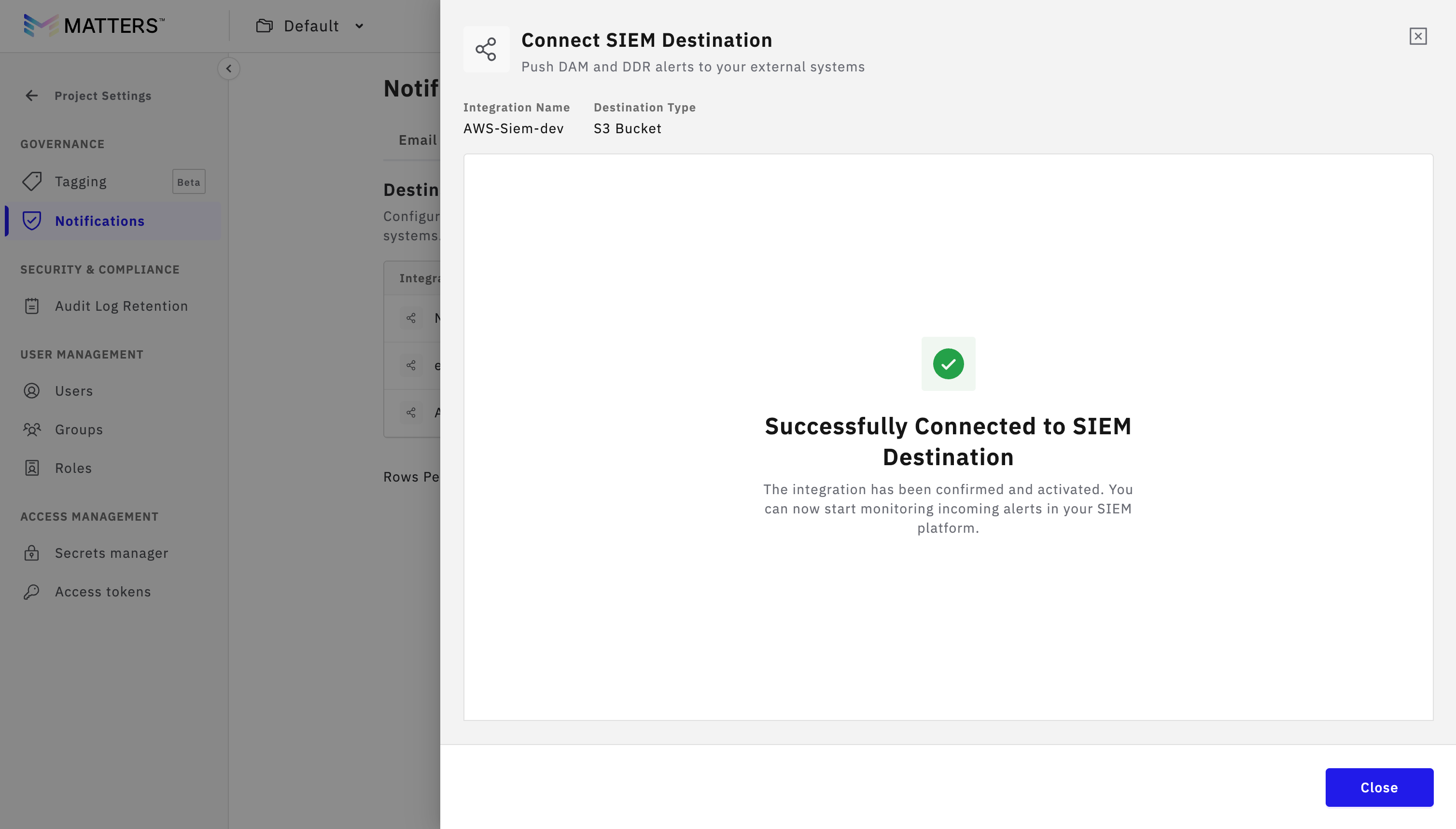Screen dimensions: 1456x829
Task: Dismiss dialog with X close icon
Action: tap(1418, 37)
